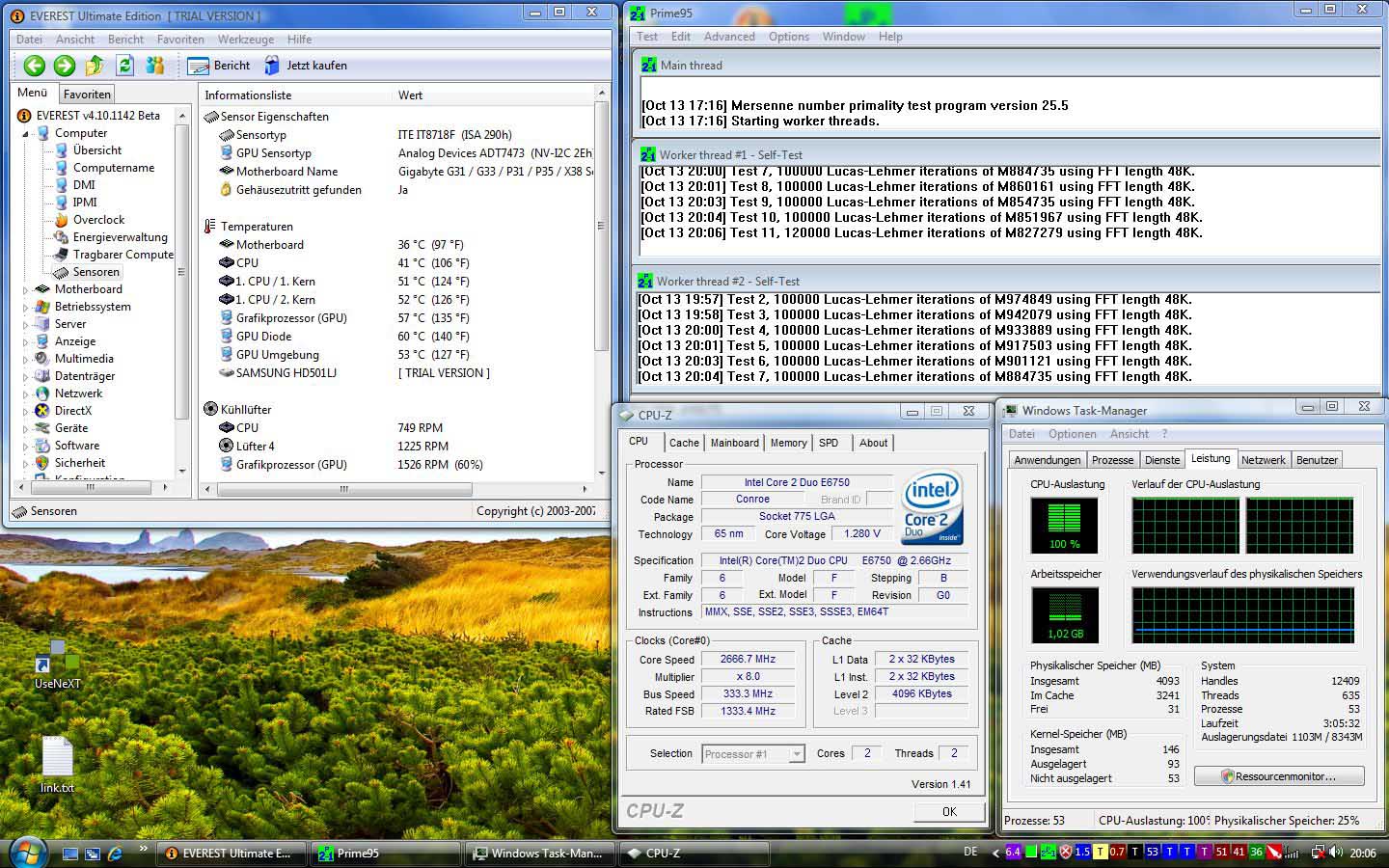The height and width of the screenshot is (868, 1389).
Task: Click the Refresh icon in EVEREST toolbar
Action: pos(124,66)
